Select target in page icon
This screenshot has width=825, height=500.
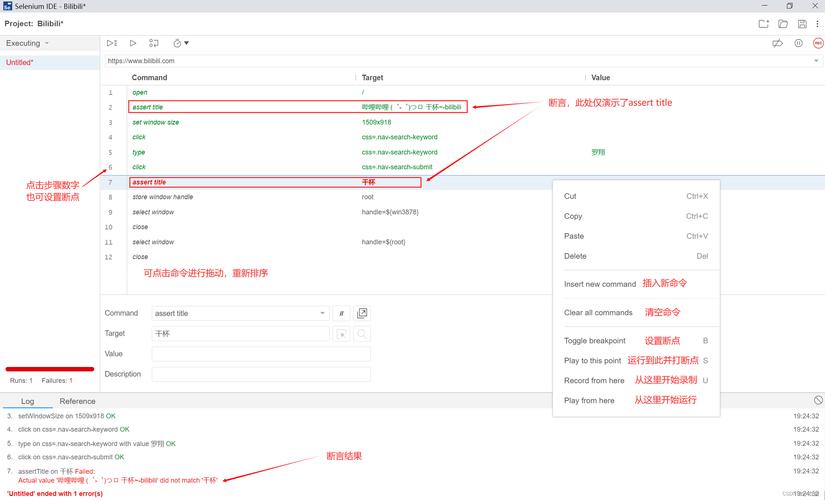click(x=341, y=334)
